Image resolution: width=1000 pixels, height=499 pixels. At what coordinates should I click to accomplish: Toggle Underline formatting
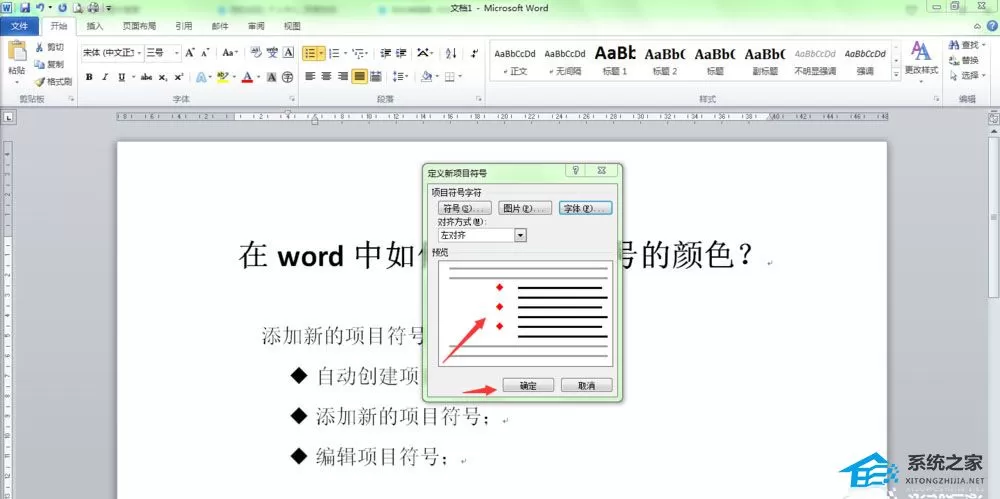click(x=121, y=77)
